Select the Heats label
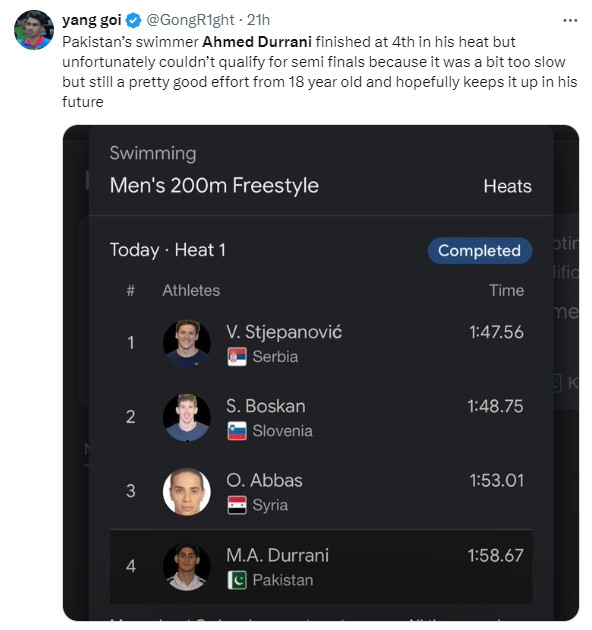The width and height of the screenshot is (592, 630). click(507, 186)
